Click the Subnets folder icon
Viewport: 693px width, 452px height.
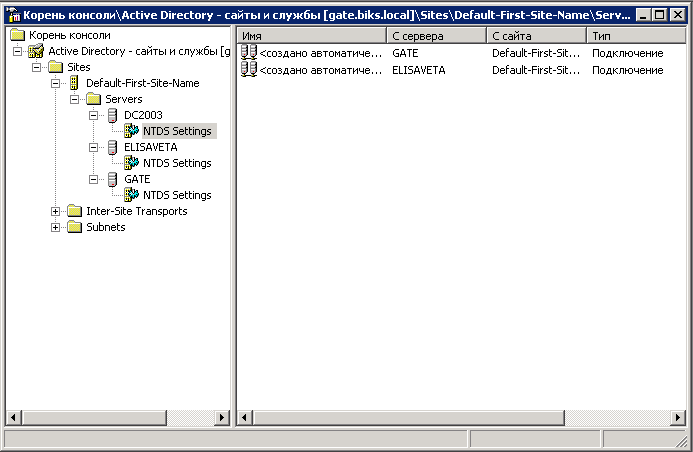click(74, 227)
